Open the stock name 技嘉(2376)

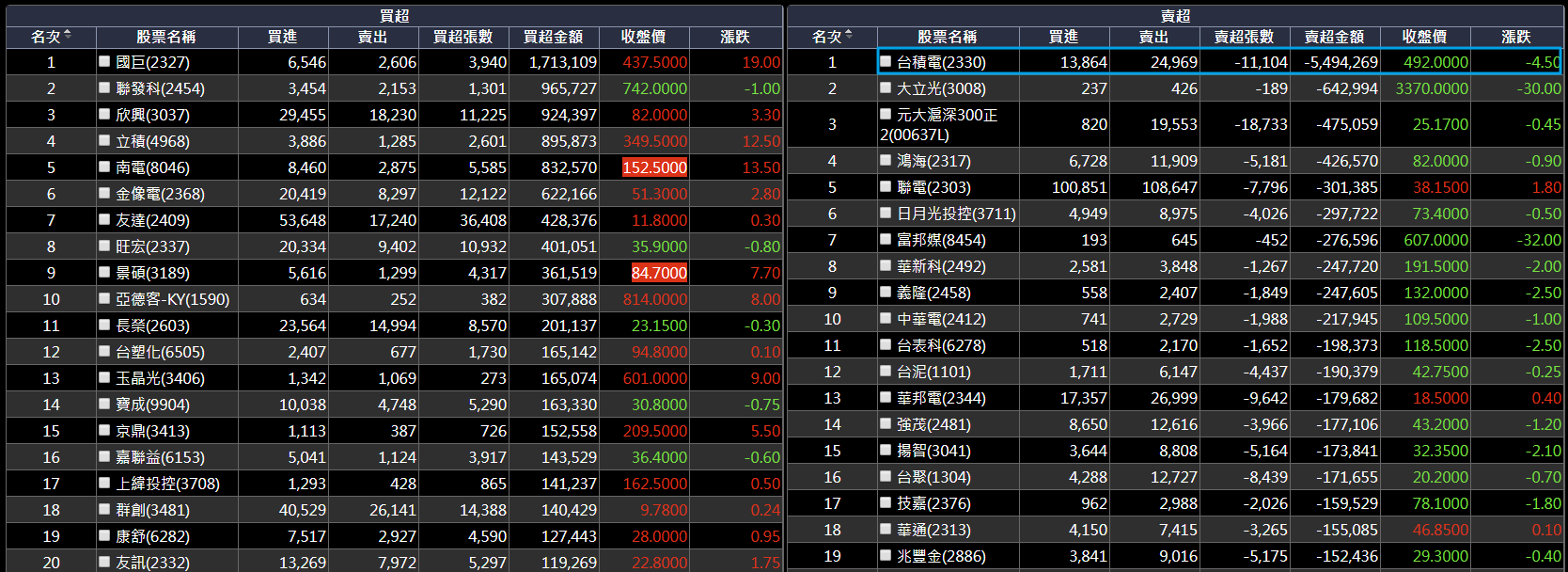[x=933, y=503]
